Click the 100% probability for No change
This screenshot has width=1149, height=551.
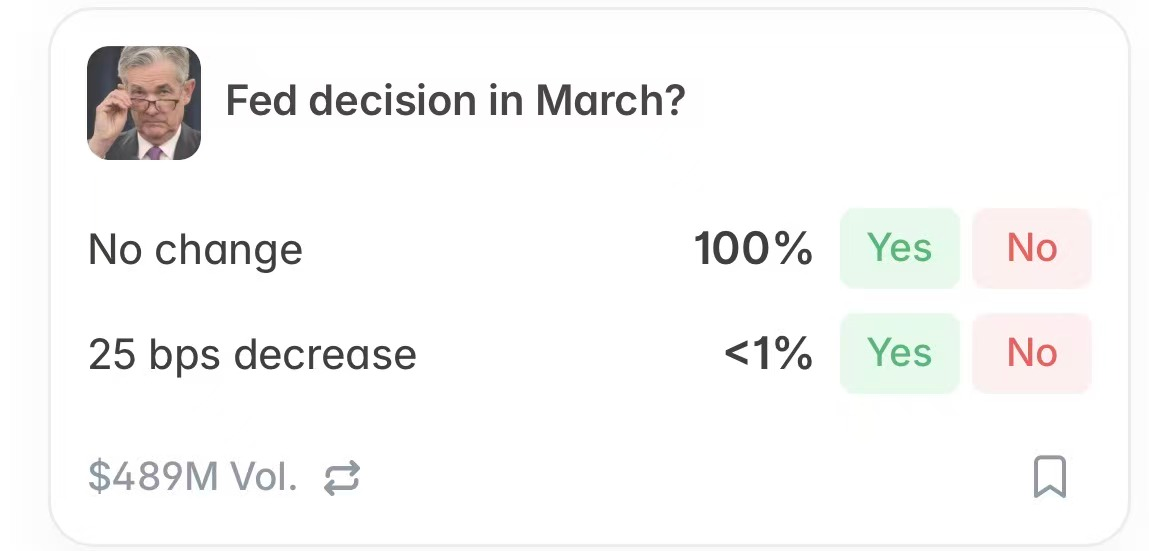point(753,249)
